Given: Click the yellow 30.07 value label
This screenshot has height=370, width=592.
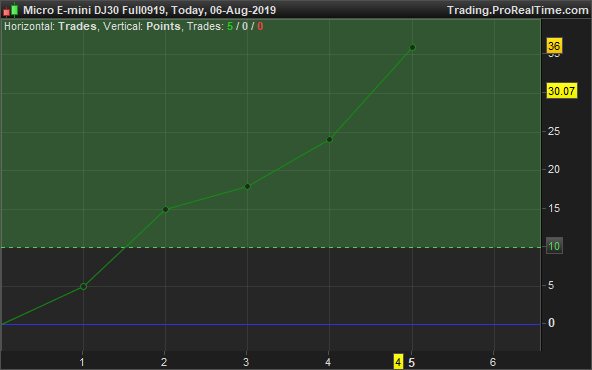Looking at the screenshot, I should point(562,91).
